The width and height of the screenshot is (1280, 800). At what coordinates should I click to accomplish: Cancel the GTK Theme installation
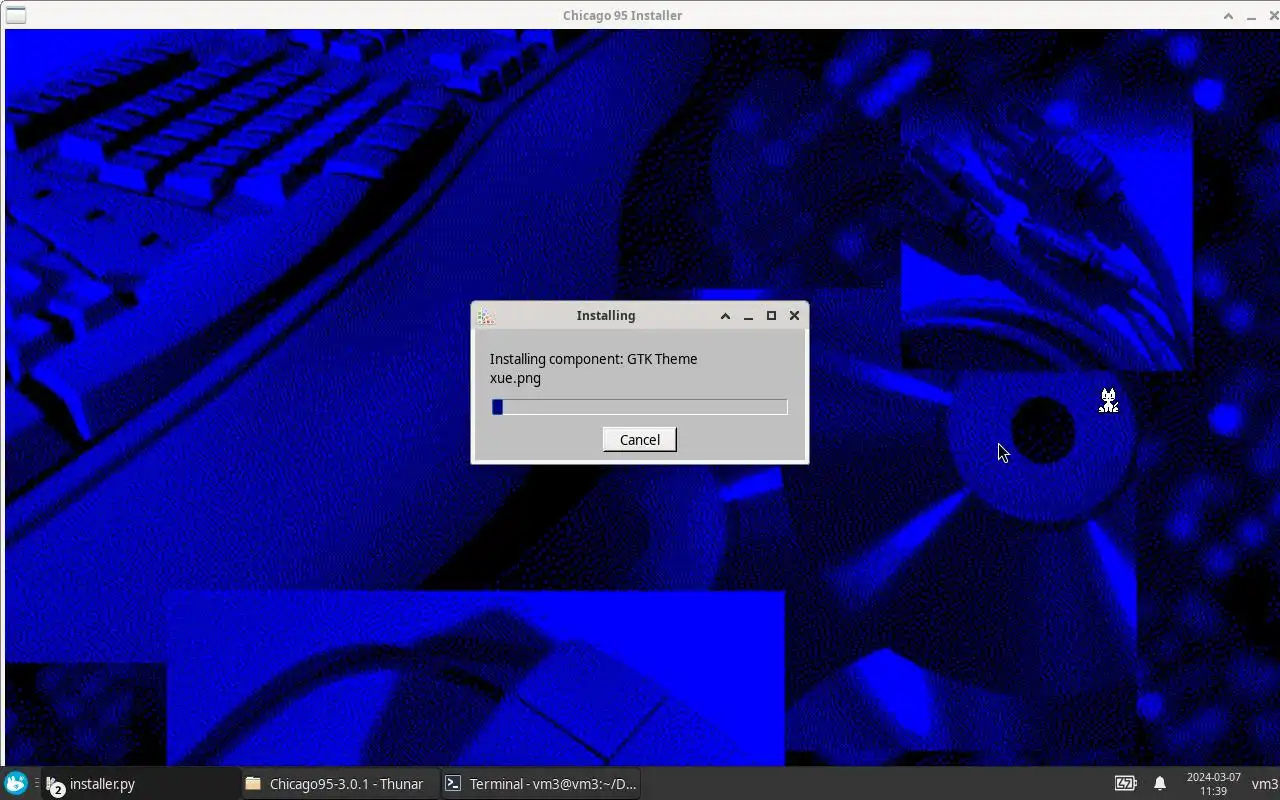pos(639,440)
